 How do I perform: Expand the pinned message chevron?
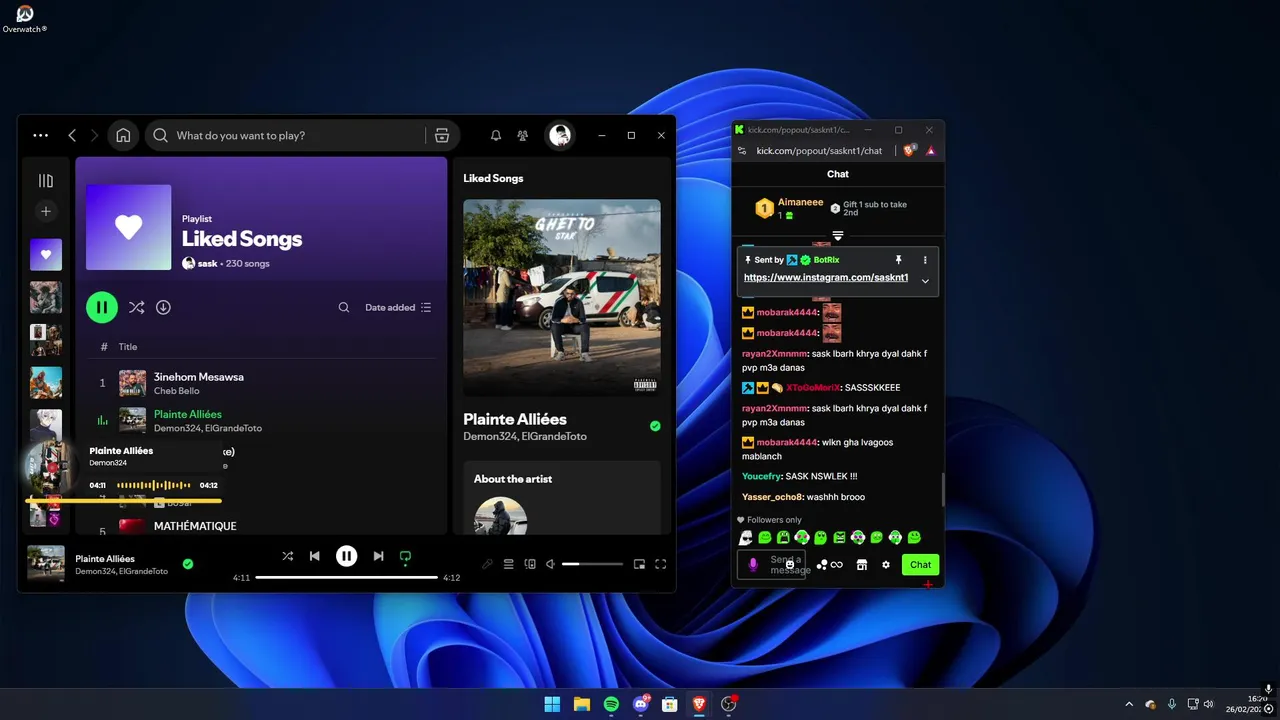tap(925, 281)
